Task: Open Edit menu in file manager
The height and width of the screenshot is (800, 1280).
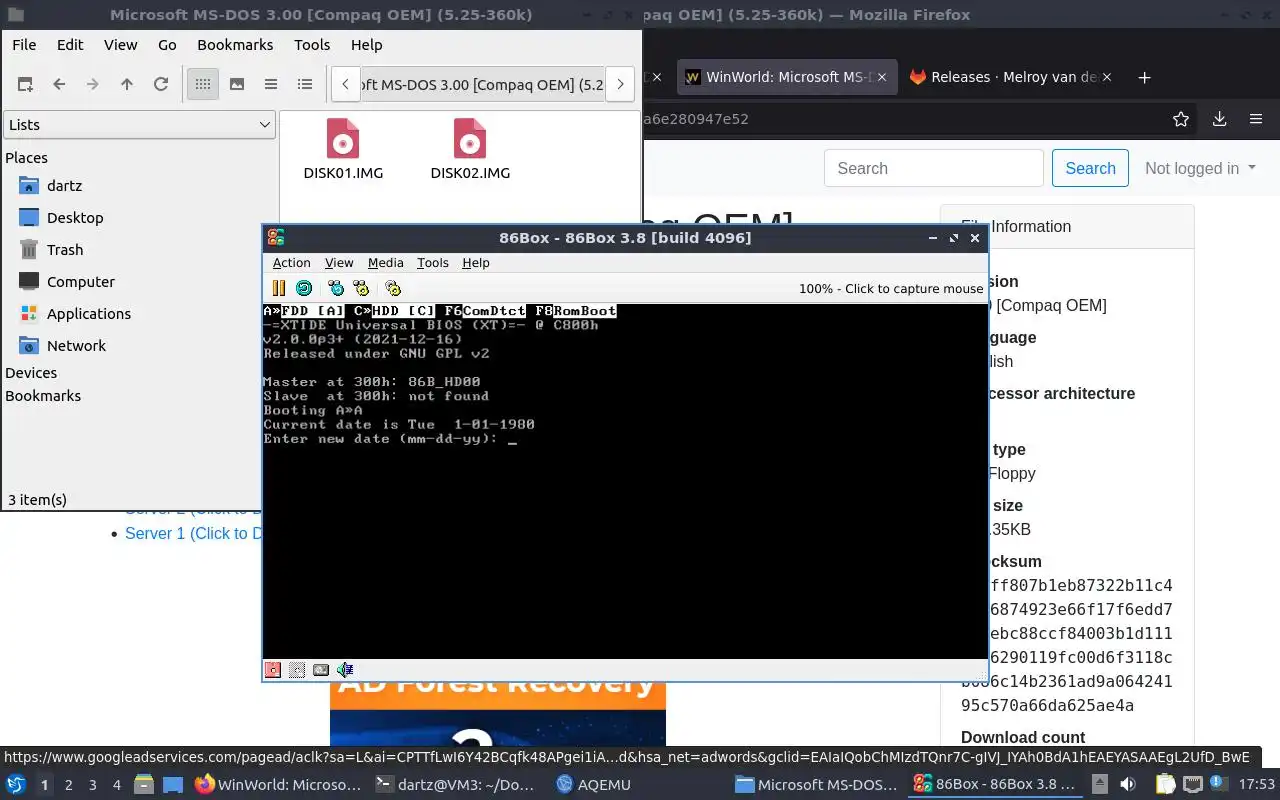Action: point(70,45)
